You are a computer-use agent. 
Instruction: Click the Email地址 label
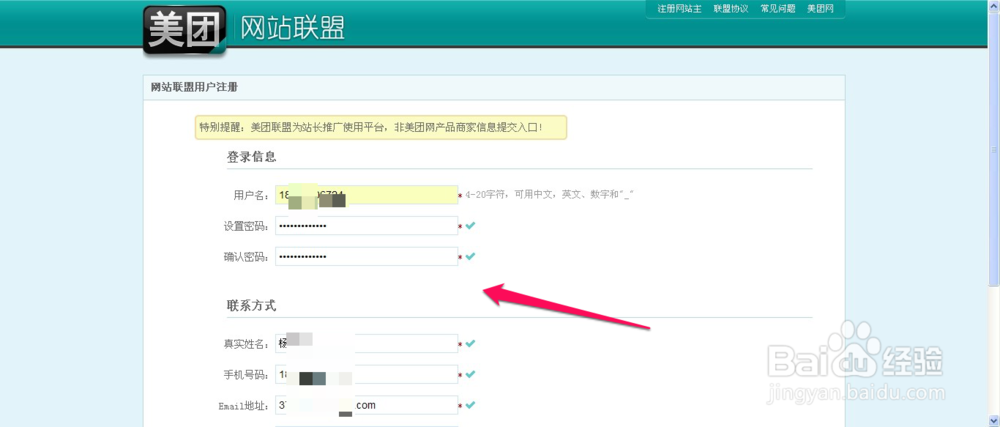click(245, 405)
